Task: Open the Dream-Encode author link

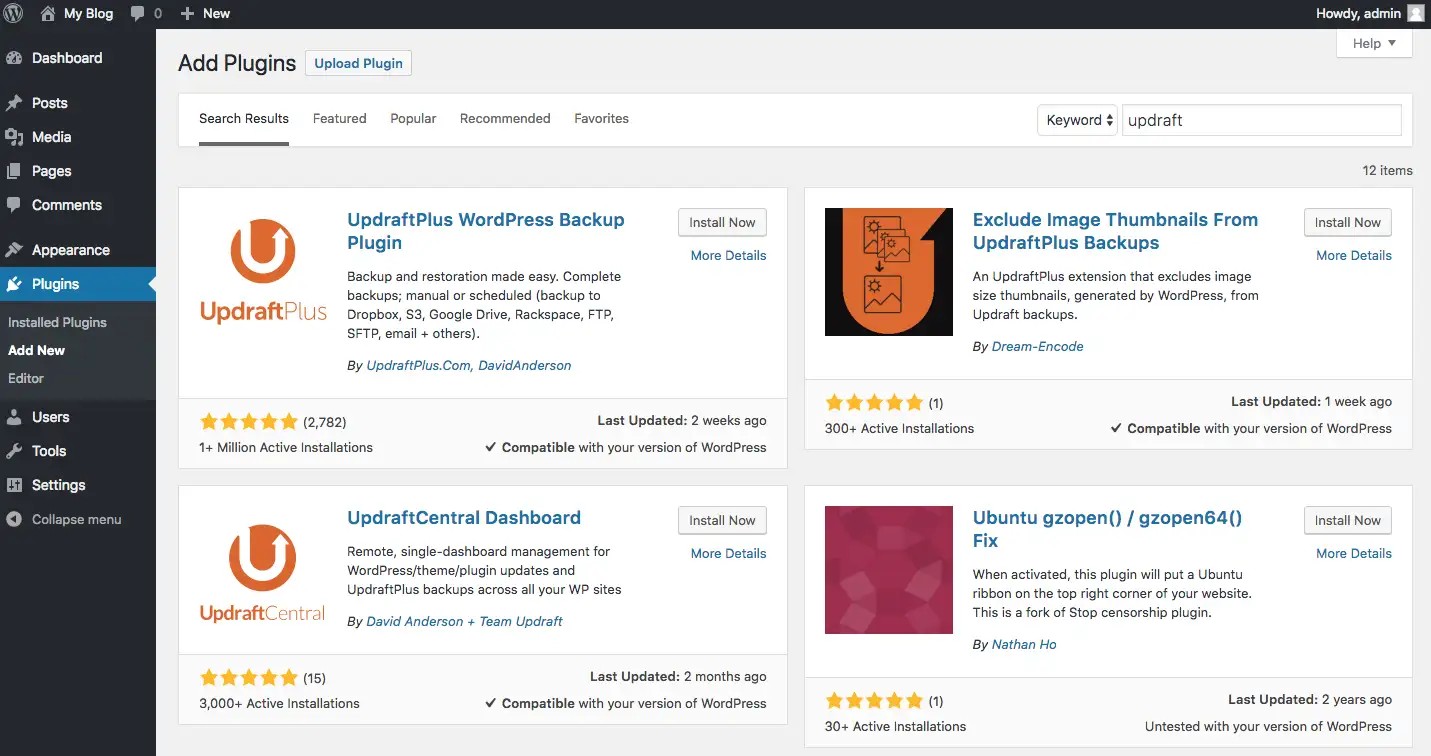Action: point(1037,346)
